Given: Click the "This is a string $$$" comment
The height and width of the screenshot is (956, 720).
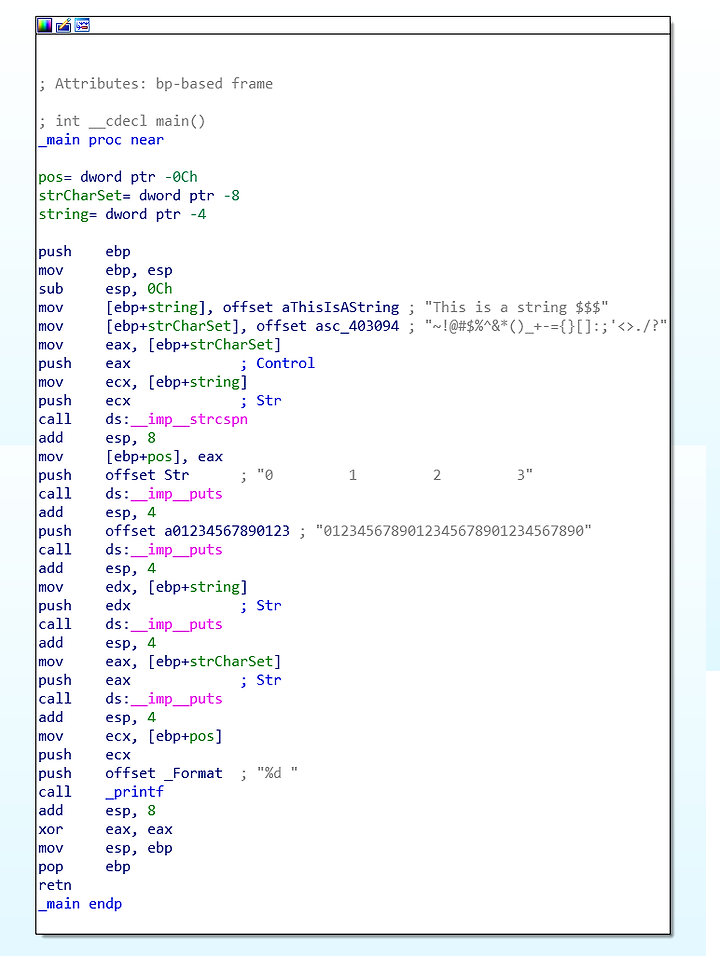Looking at the screenshot, I should pos(516,307).
